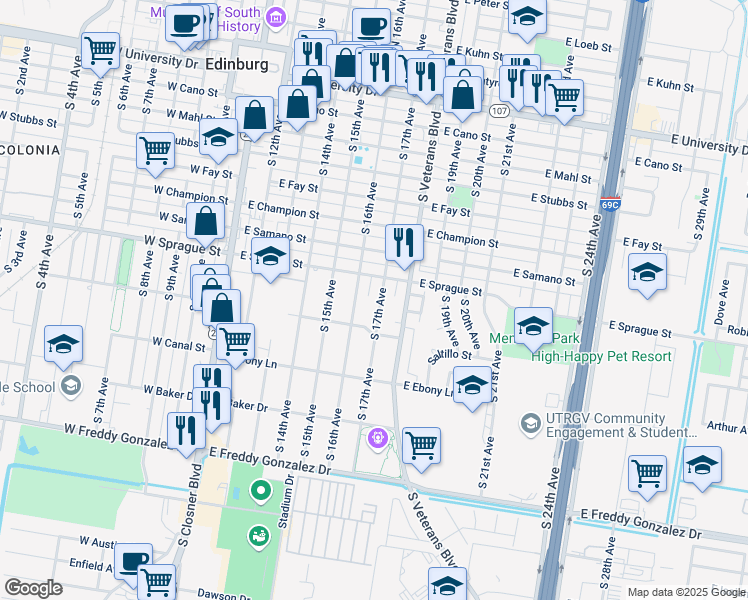
Task: Click the grocery cart marker near Dawson Dr
Action: [156, 583]
